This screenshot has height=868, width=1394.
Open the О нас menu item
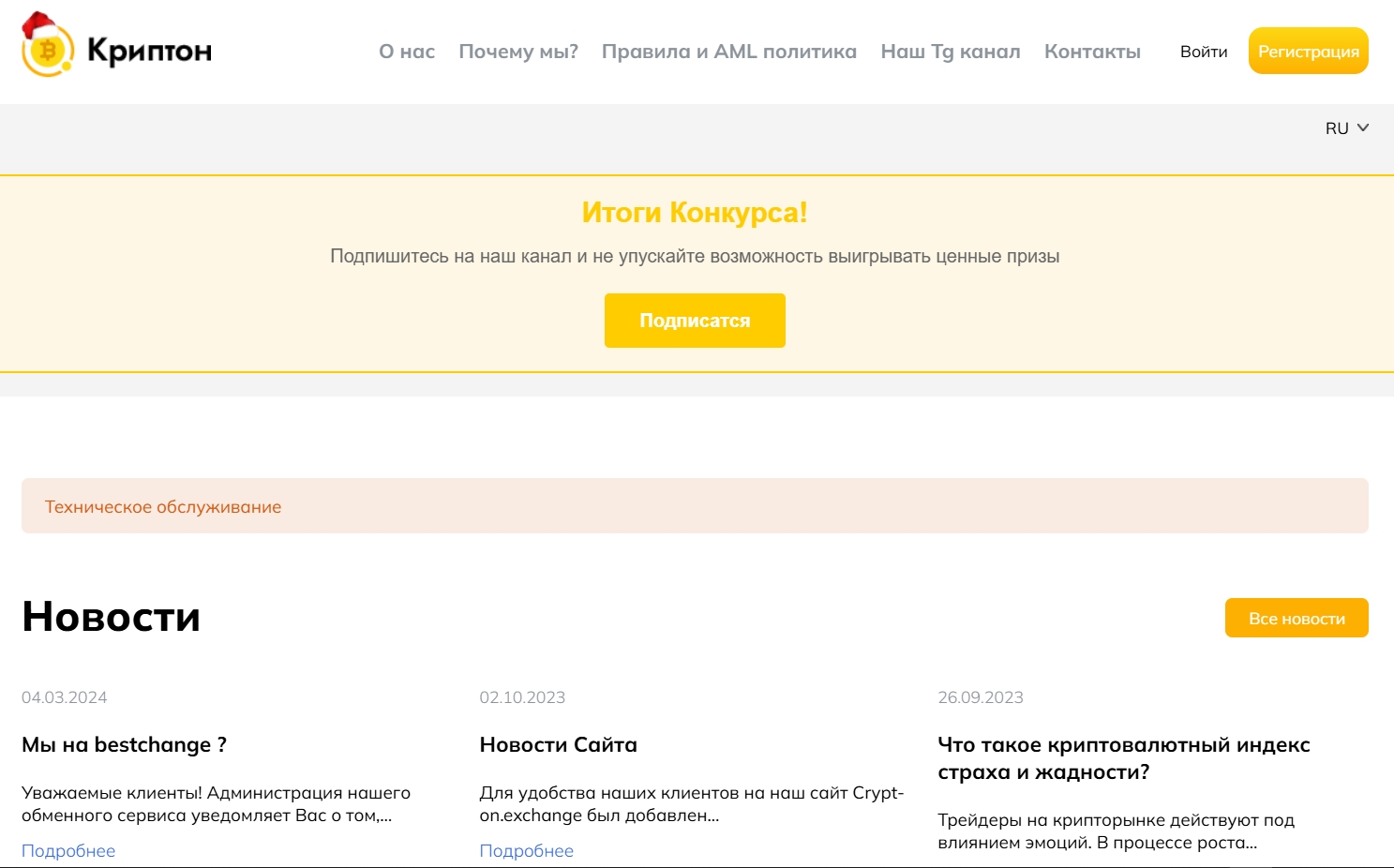click(x=407, y=52)
